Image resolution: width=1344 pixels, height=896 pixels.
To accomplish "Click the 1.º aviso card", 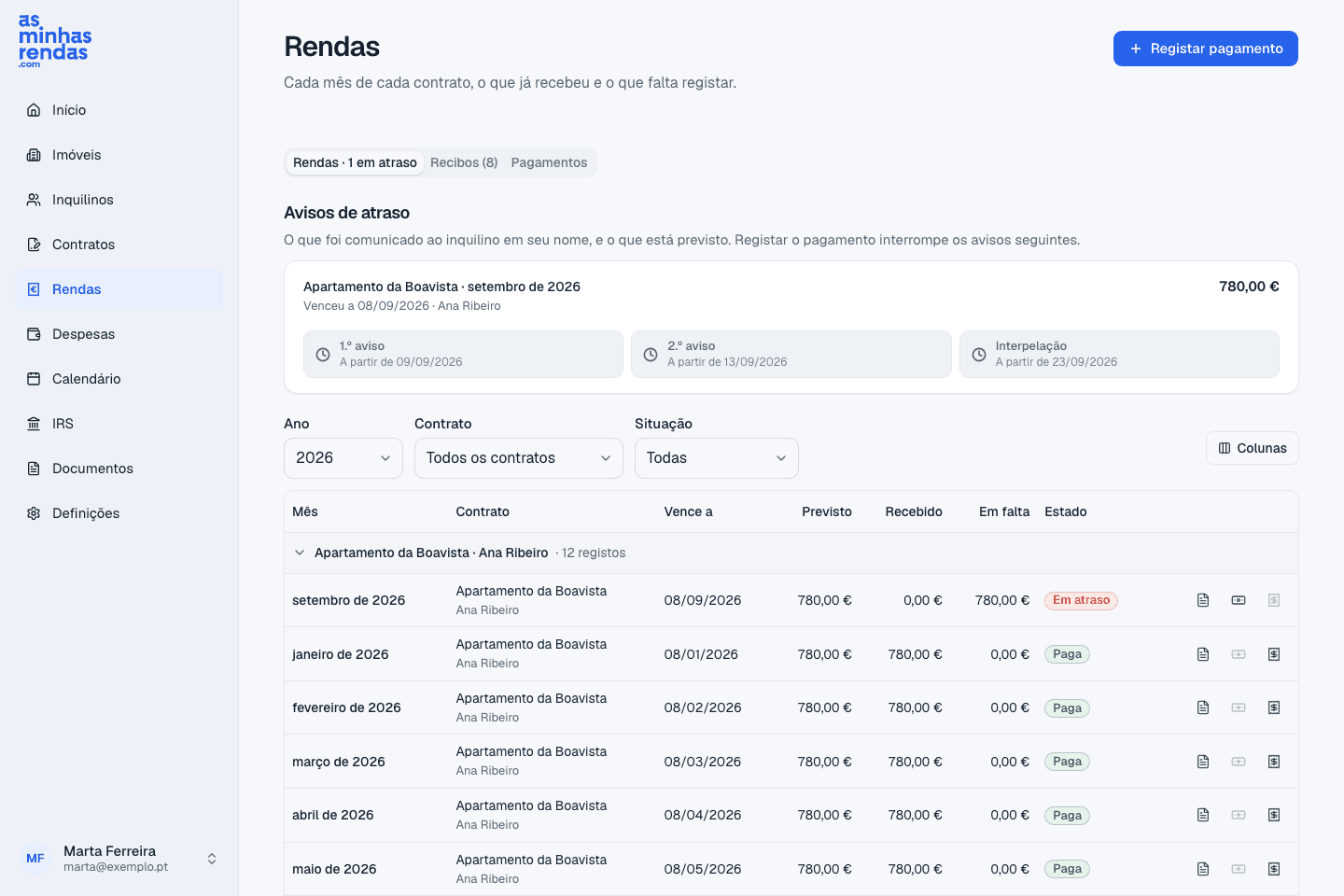I will tap(463, 354).
